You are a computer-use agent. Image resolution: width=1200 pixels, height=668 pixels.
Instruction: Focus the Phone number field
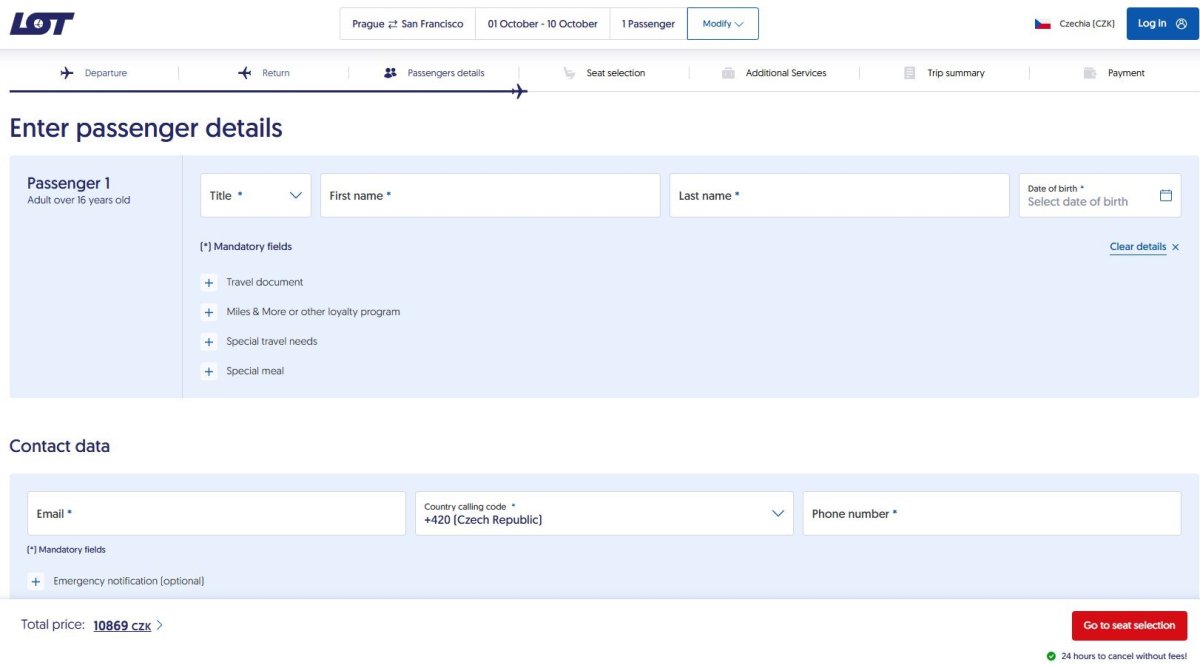[992, 513]
